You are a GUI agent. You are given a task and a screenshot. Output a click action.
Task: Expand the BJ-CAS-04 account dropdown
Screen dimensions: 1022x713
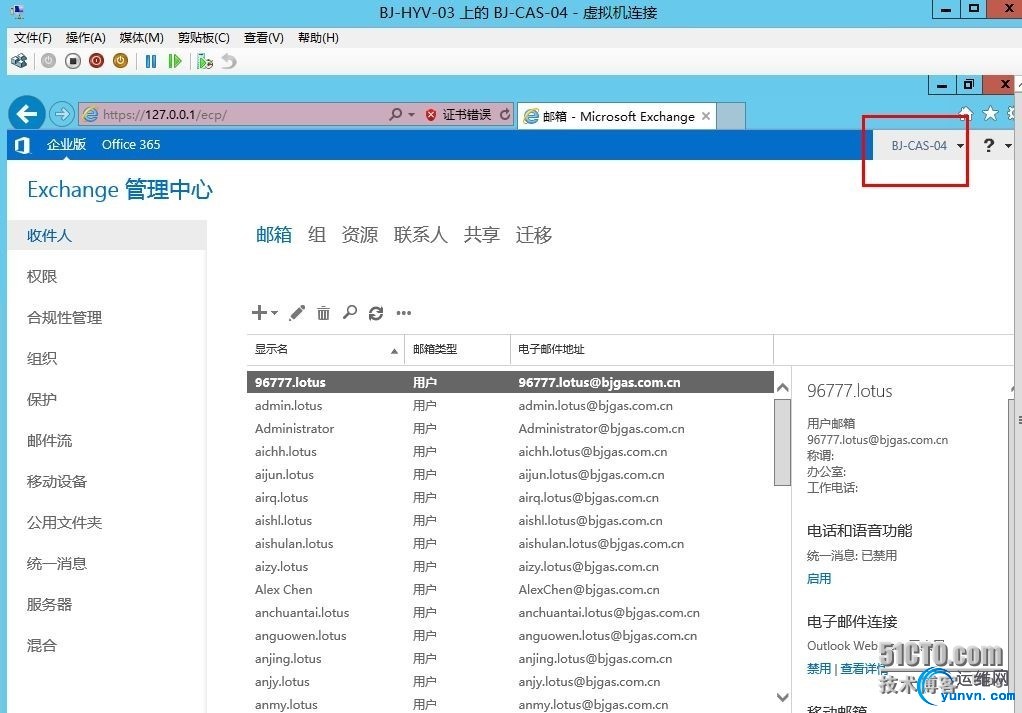pyautogui.click(x=927, y=145)
